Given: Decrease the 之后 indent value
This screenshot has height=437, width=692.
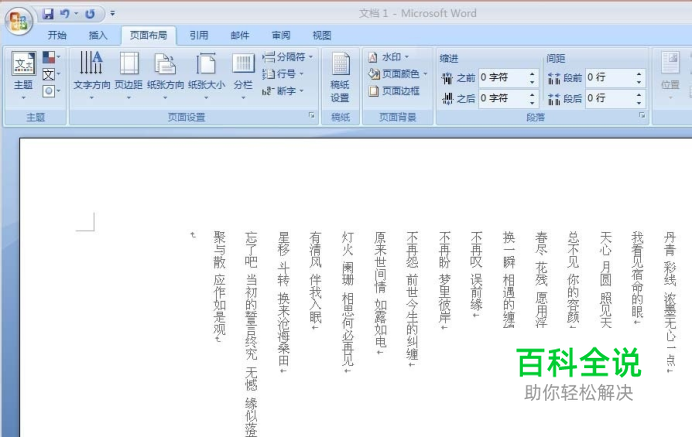Looking at the screenshot, I should coord(532,102).
